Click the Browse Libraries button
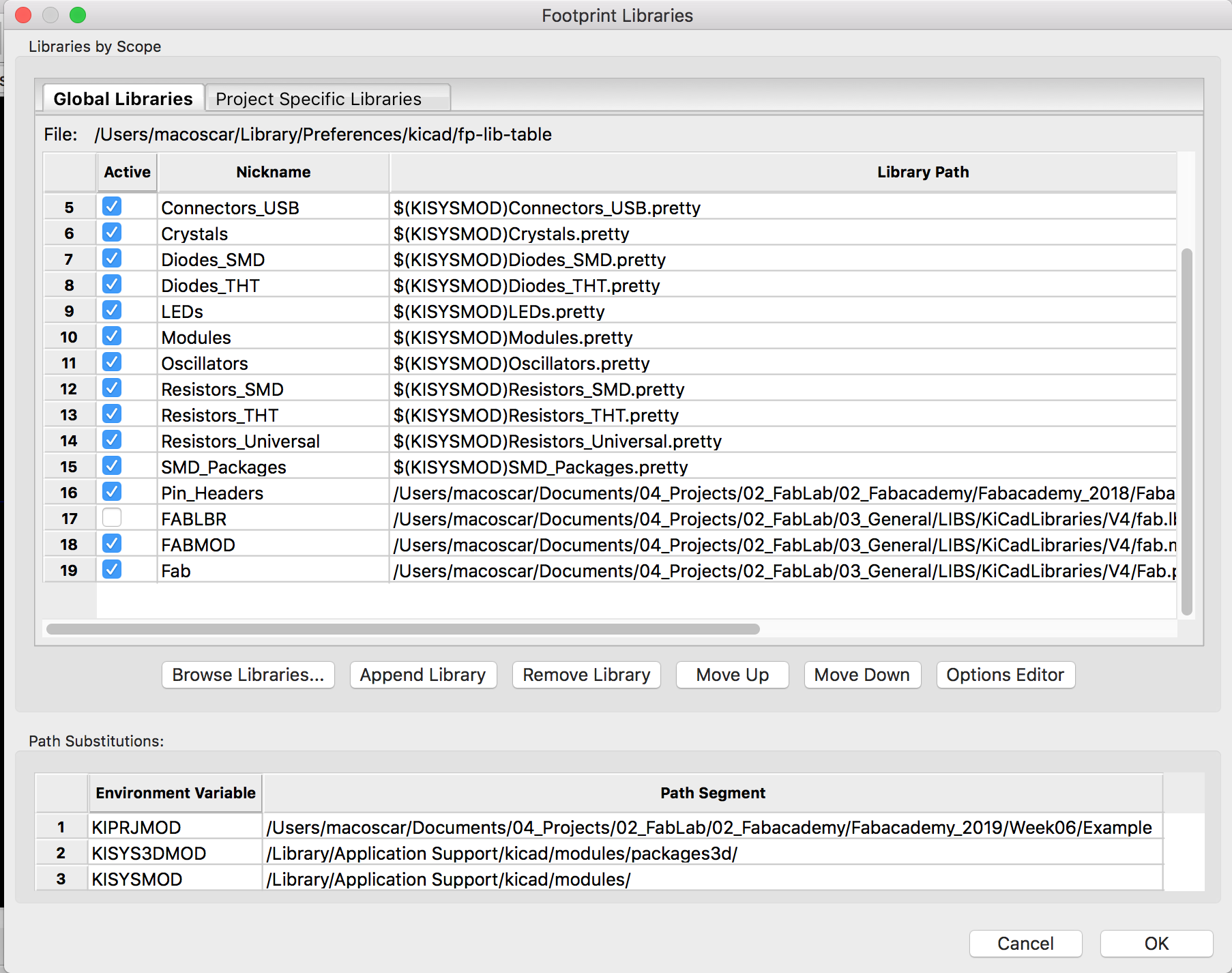 tap(248, 675)
